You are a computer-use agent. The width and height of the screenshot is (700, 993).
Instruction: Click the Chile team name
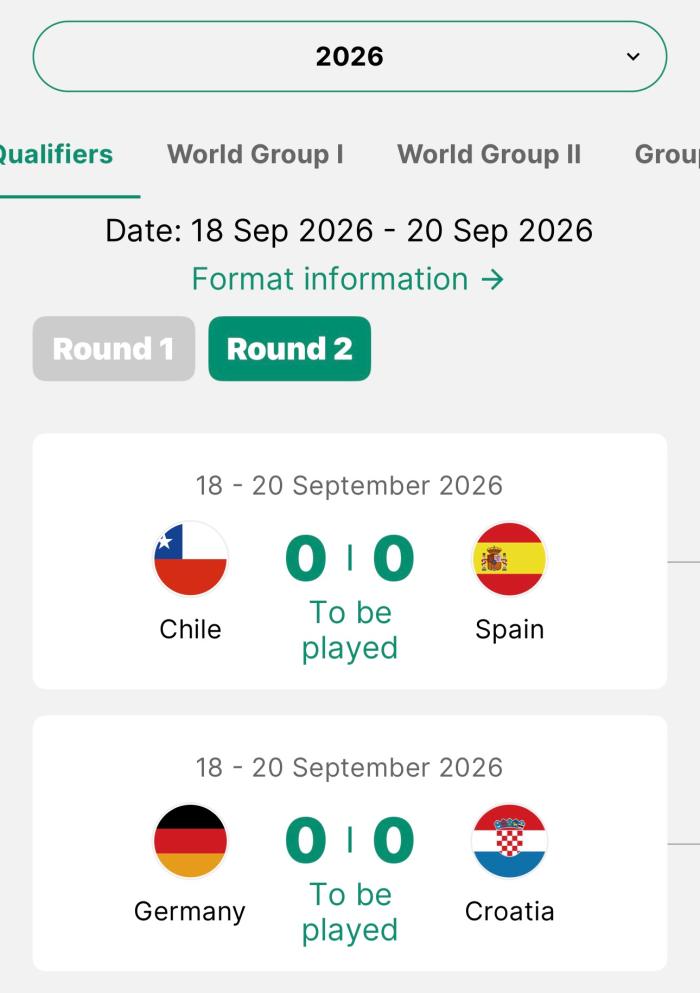pyautogui.click(x=190, y=629)
